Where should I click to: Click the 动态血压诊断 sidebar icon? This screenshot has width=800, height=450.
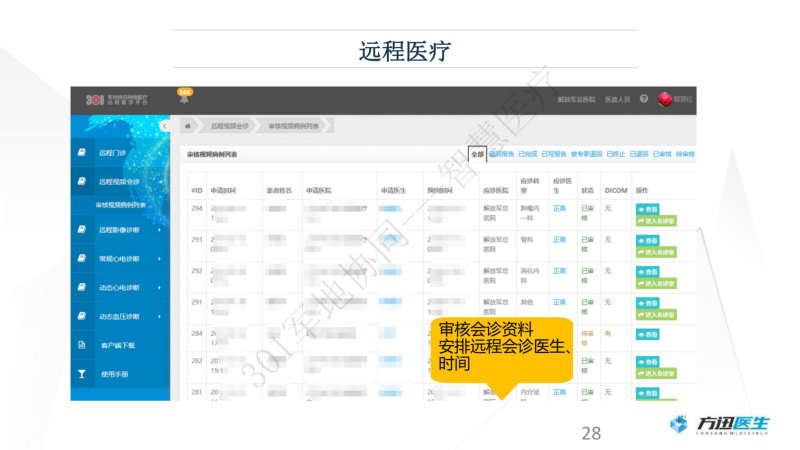click(x=82, y=316)
